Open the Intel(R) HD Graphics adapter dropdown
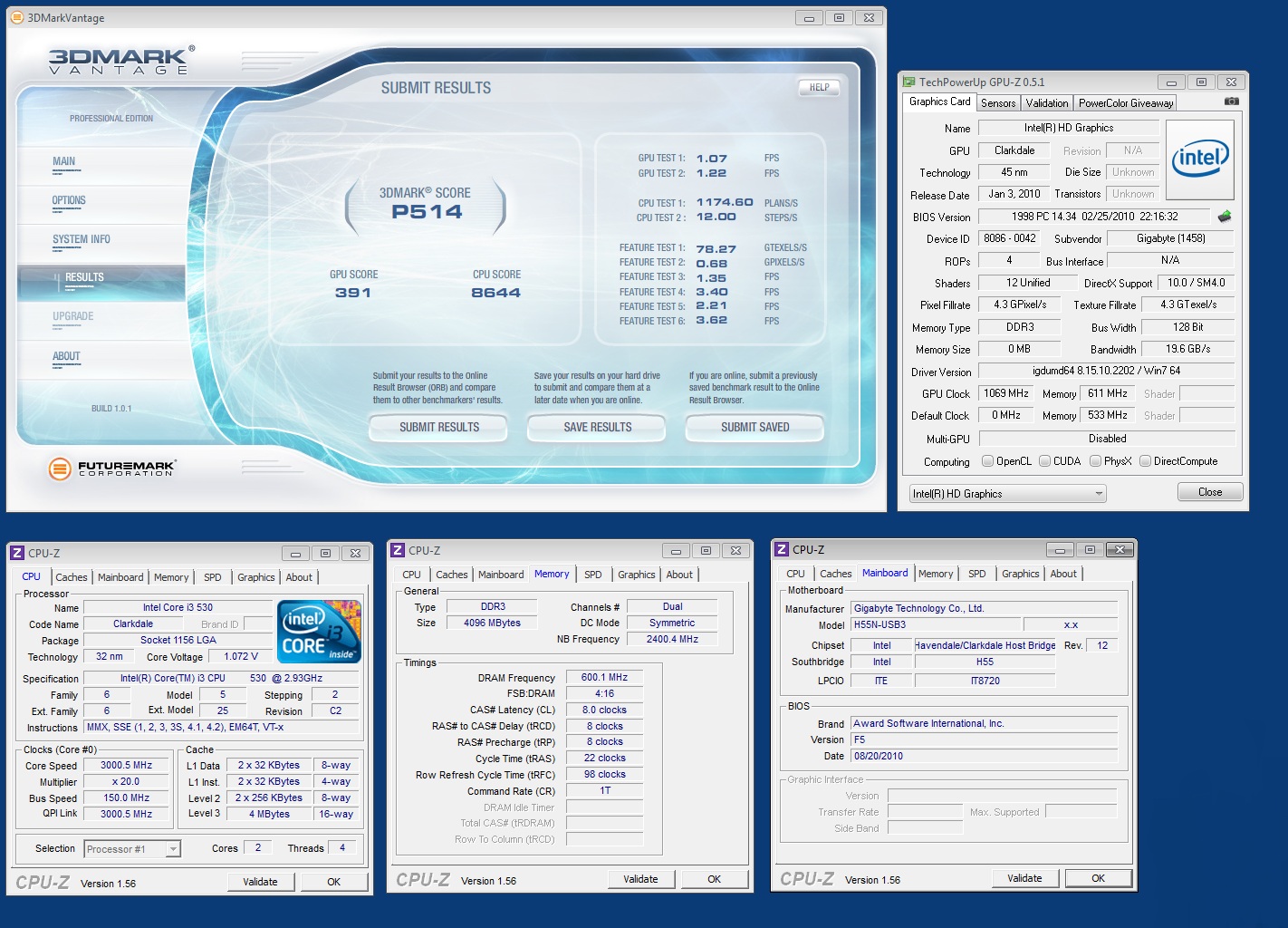This screenshot has width=1288, height=928. tap(1008, 494)
